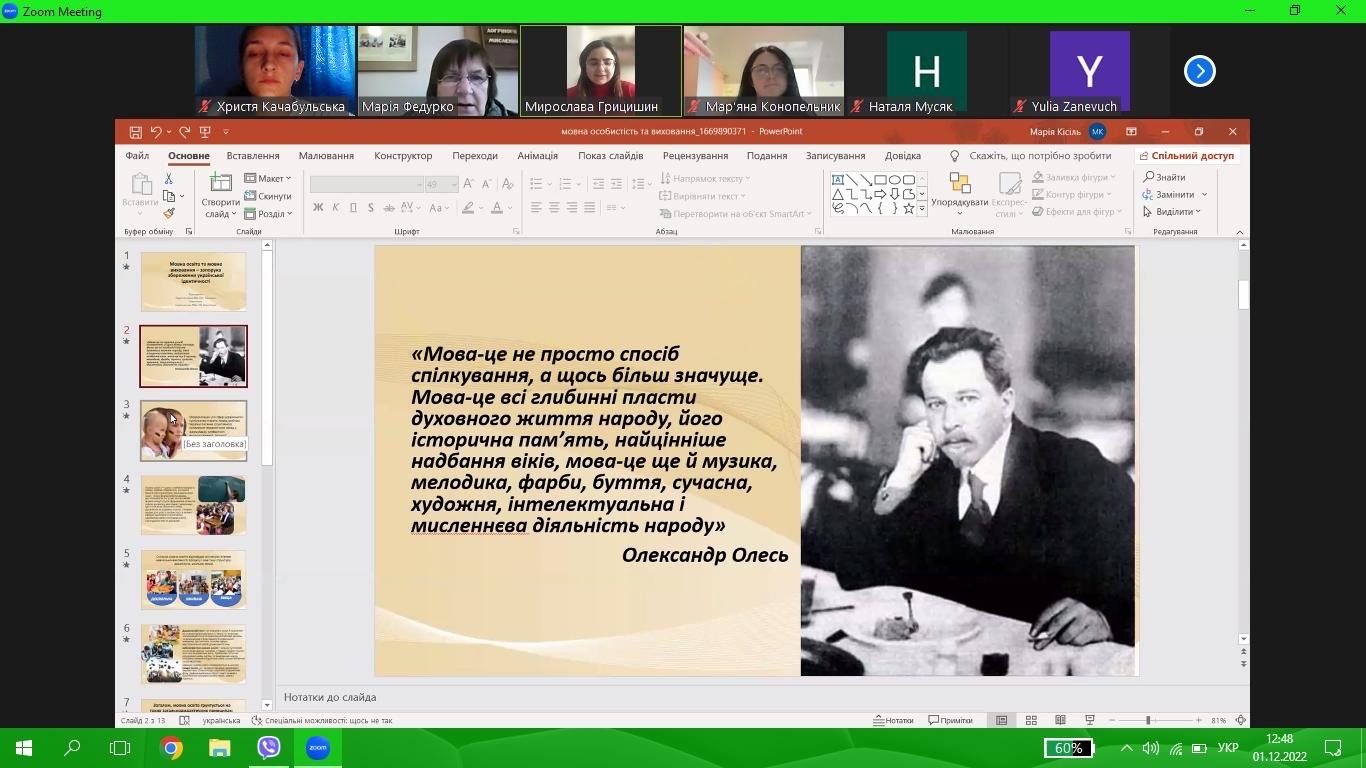1366x768 pixels.
Task: Click the українська language indicator in status bar
Action: coord(221,720)
